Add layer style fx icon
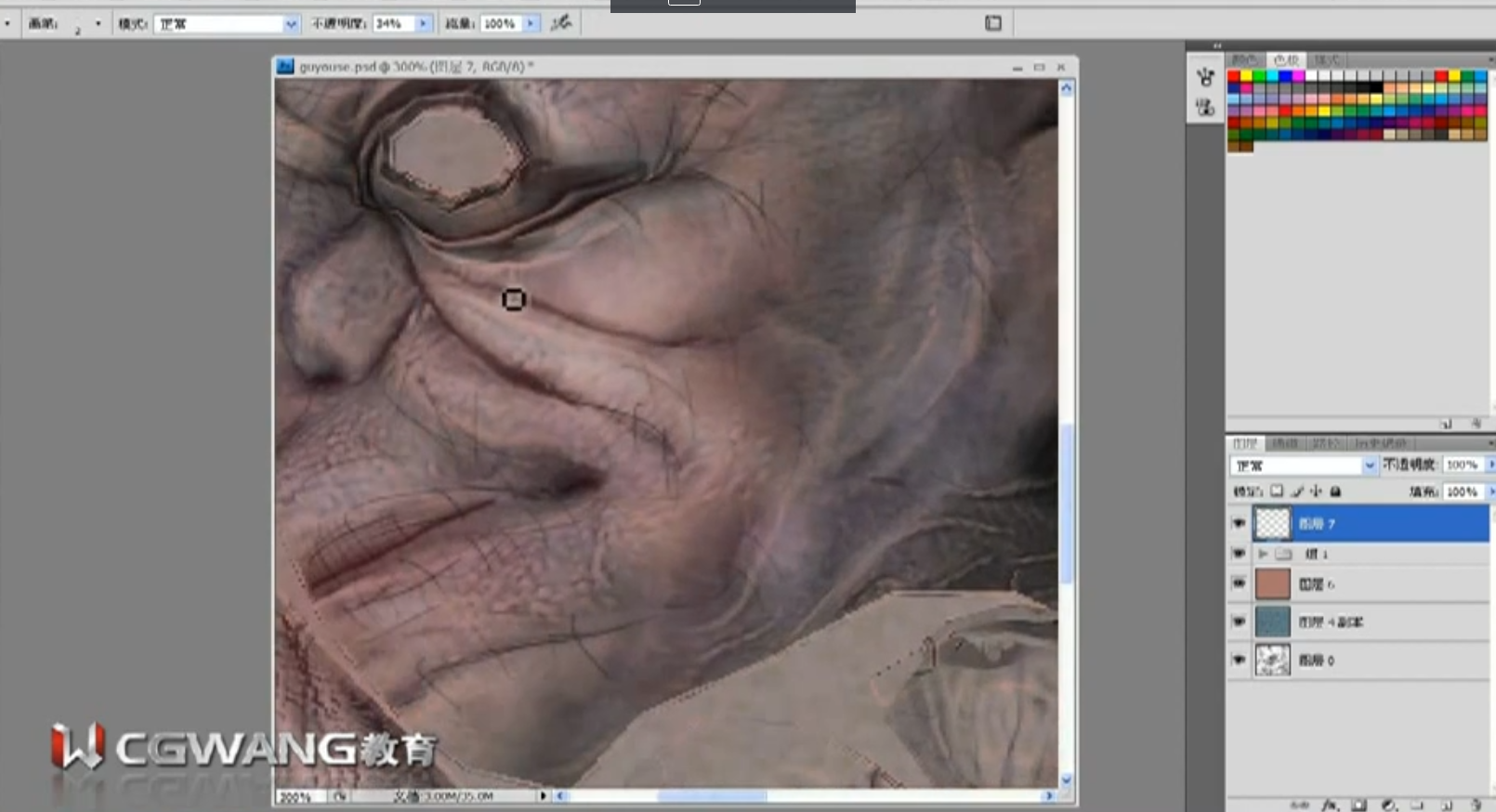Viewport: 1496px width, 812px height. click(x=1330, y=805)
